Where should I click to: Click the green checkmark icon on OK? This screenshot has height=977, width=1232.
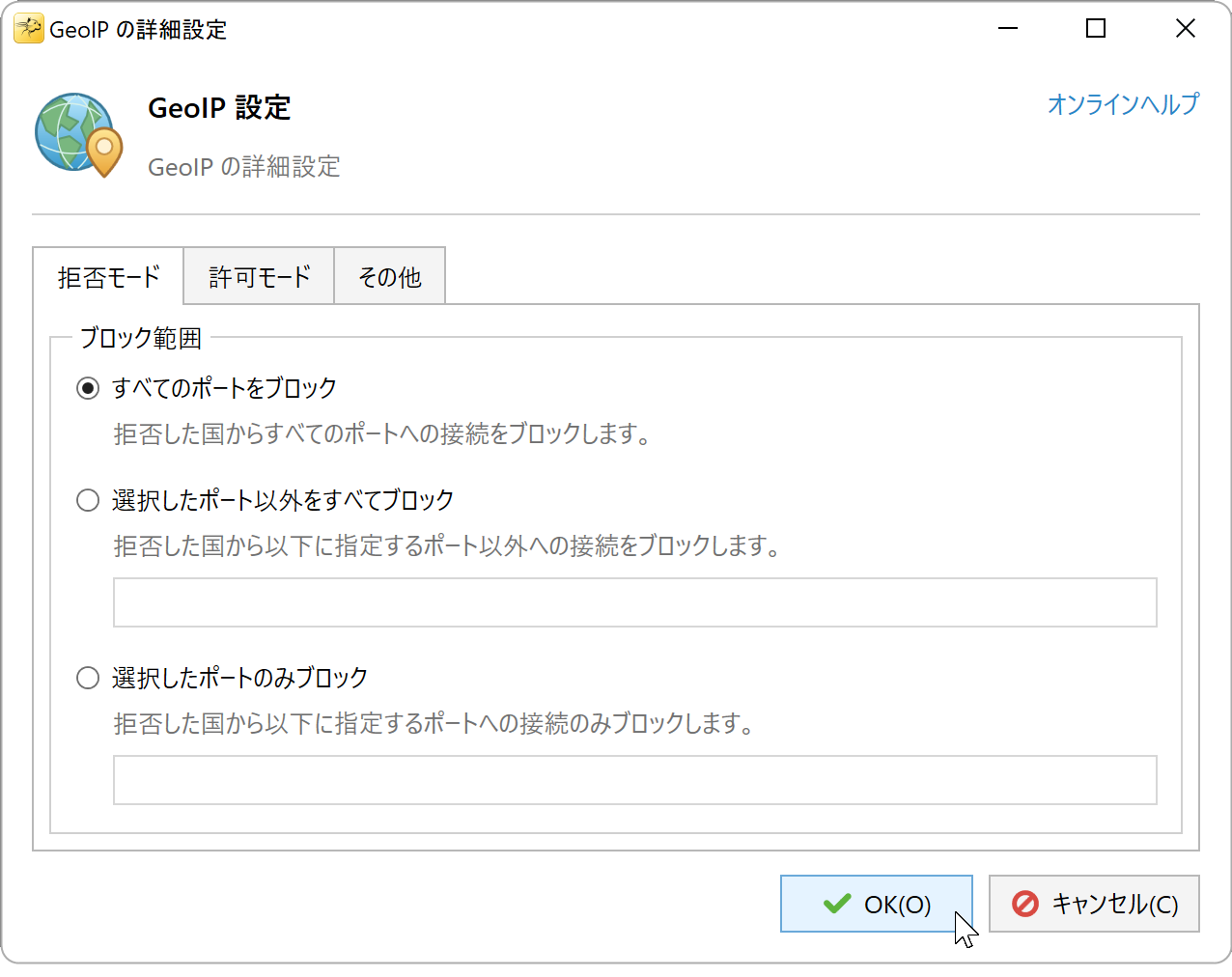coord(837,904)
